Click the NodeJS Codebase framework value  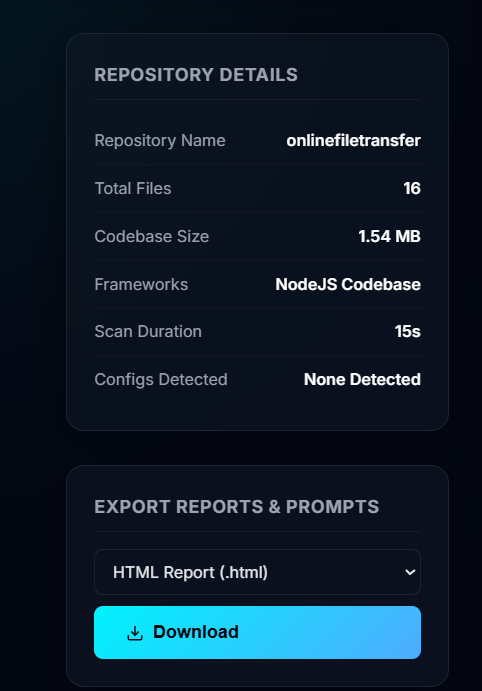coord(348,284)
